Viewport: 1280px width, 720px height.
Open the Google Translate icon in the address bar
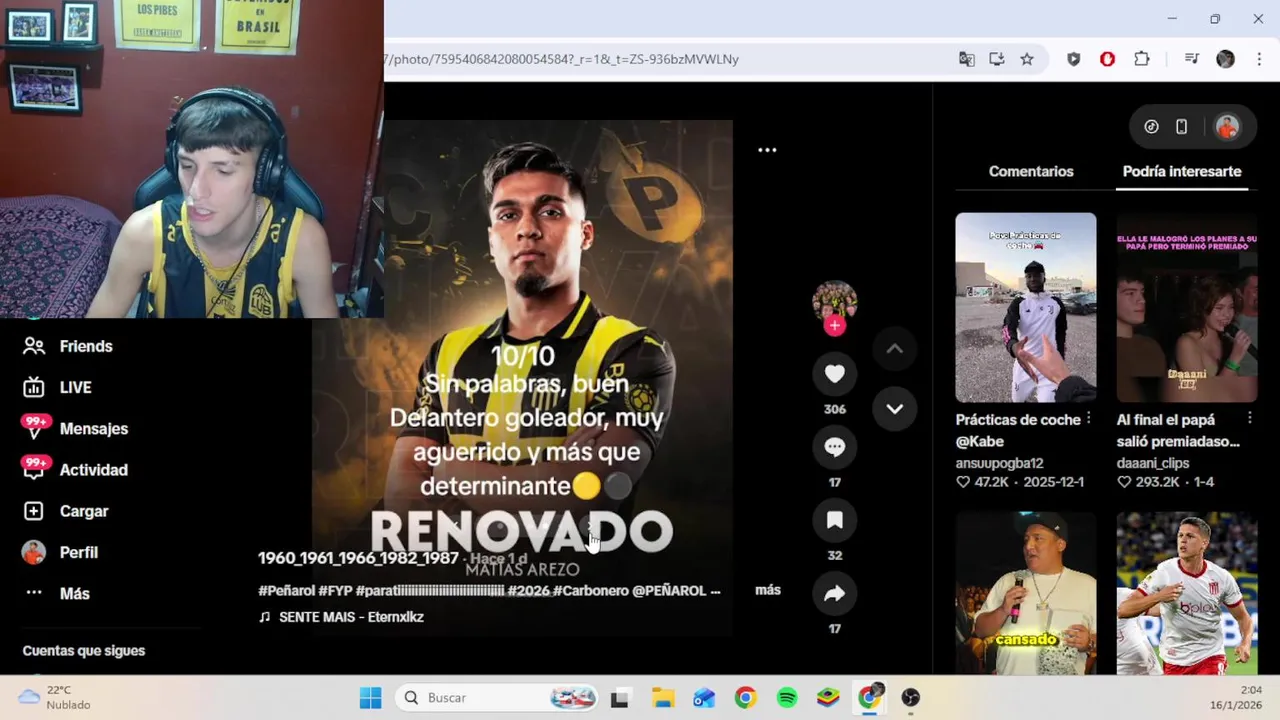click(966, 59)
